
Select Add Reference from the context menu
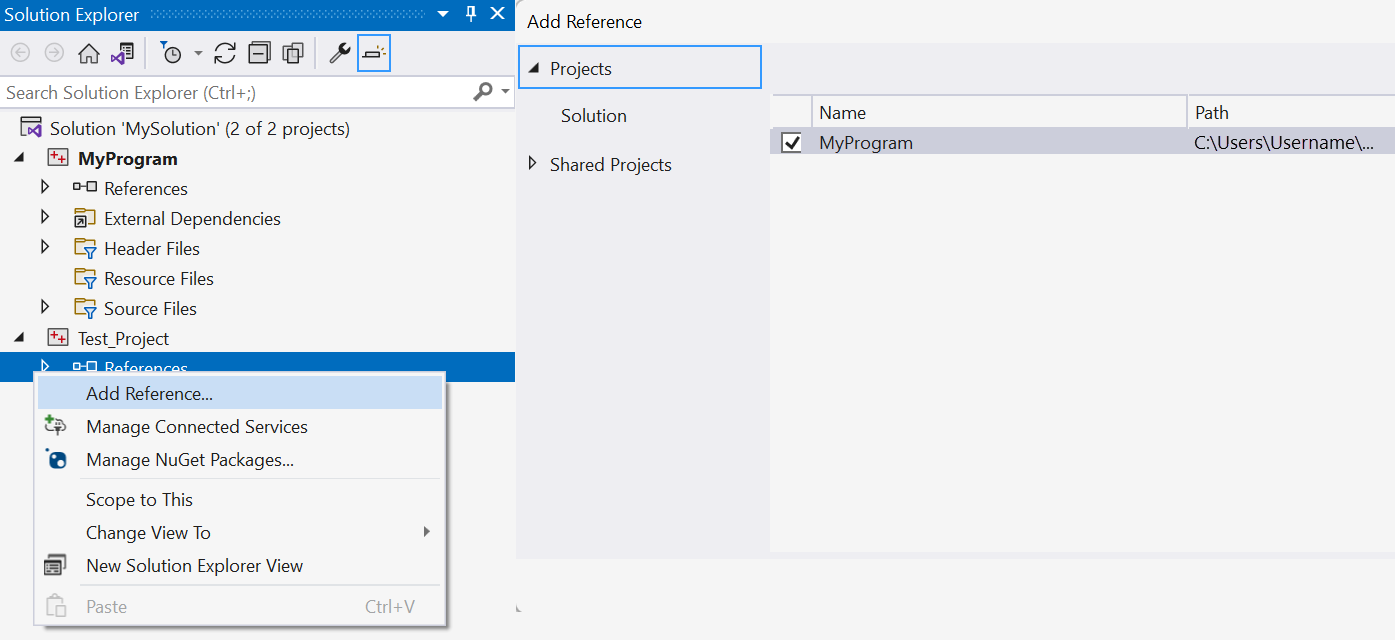point(149,393)
